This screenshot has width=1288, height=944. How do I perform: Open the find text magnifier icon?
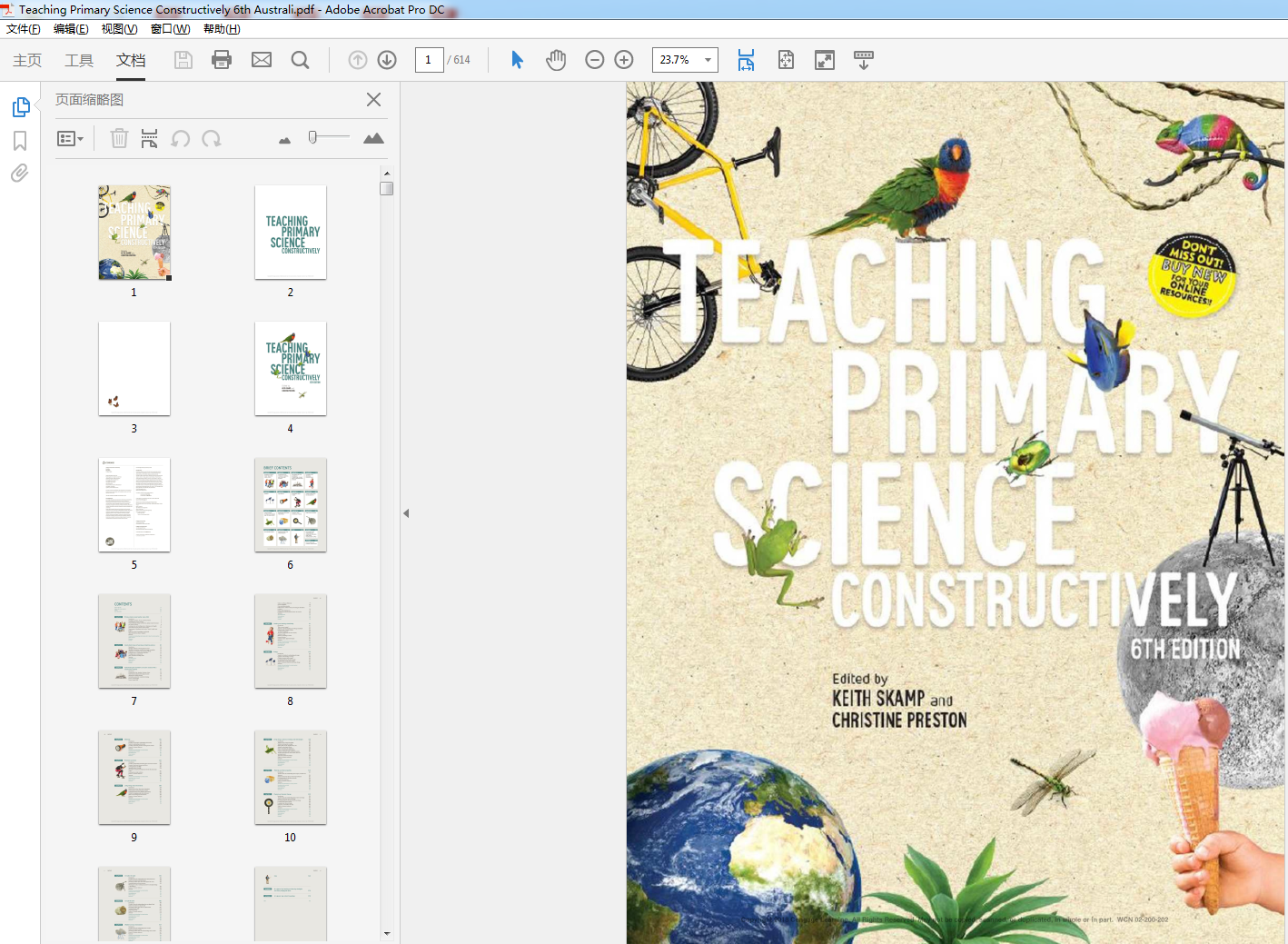(301, 60)
